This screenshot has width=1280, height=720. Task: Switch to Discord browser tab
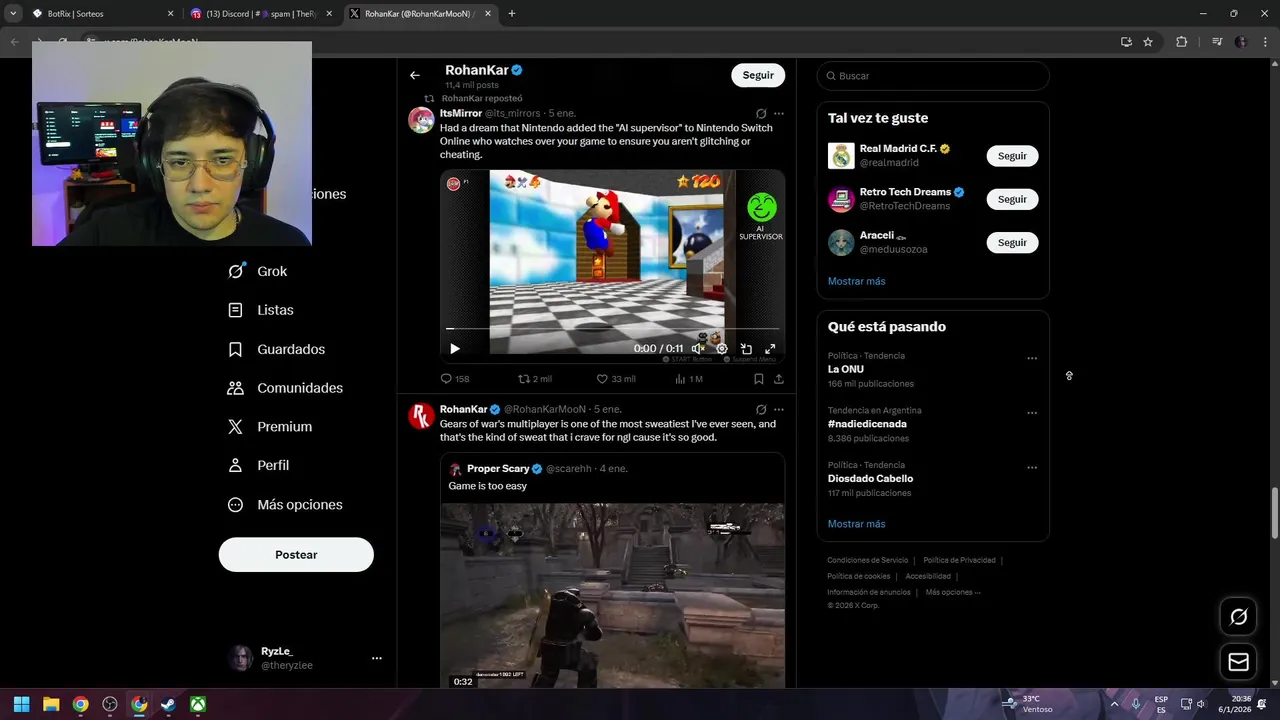pyautogui.click(x=261, y=14)
